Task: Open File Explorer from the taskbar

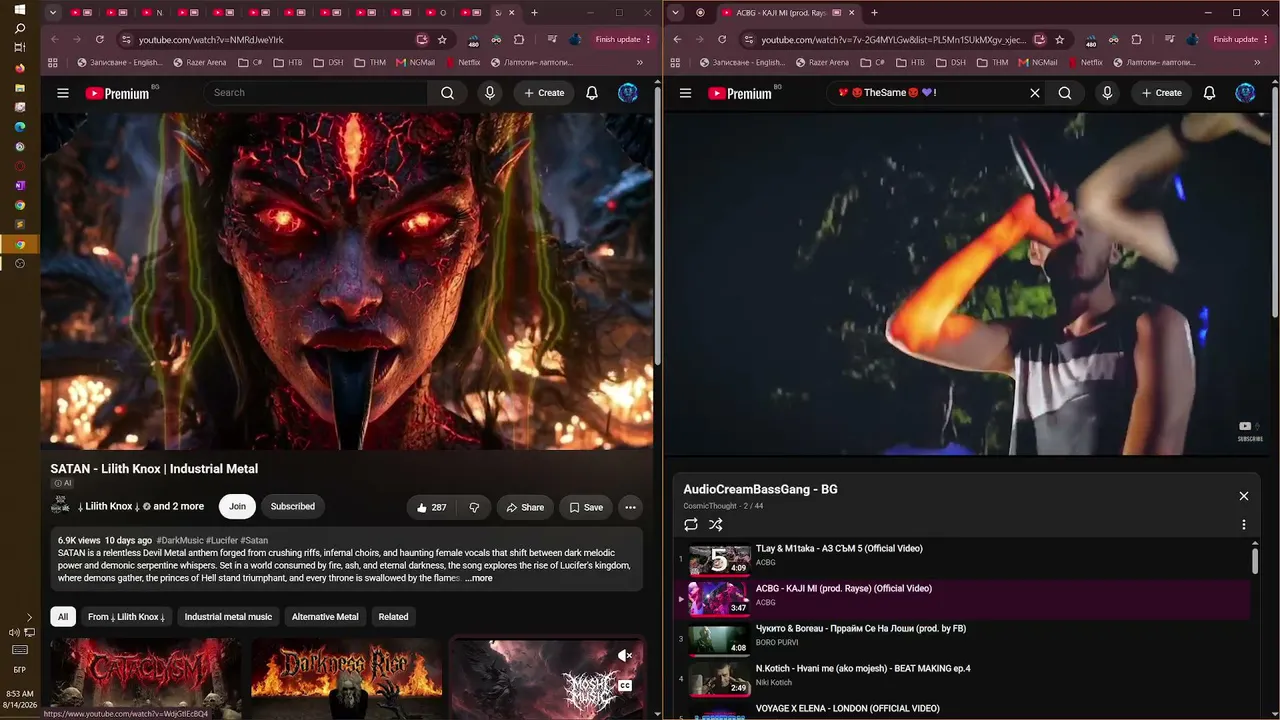Action: coord(20,88)
